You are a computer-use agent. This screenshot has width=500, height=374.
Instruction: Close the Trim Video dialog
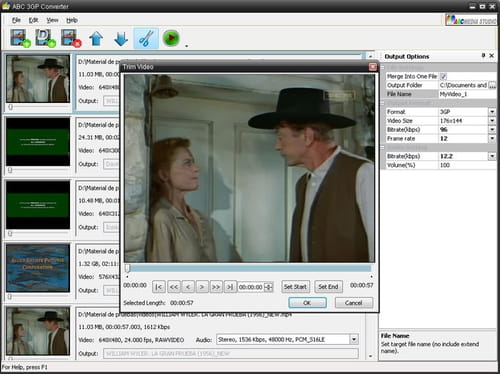373,67
